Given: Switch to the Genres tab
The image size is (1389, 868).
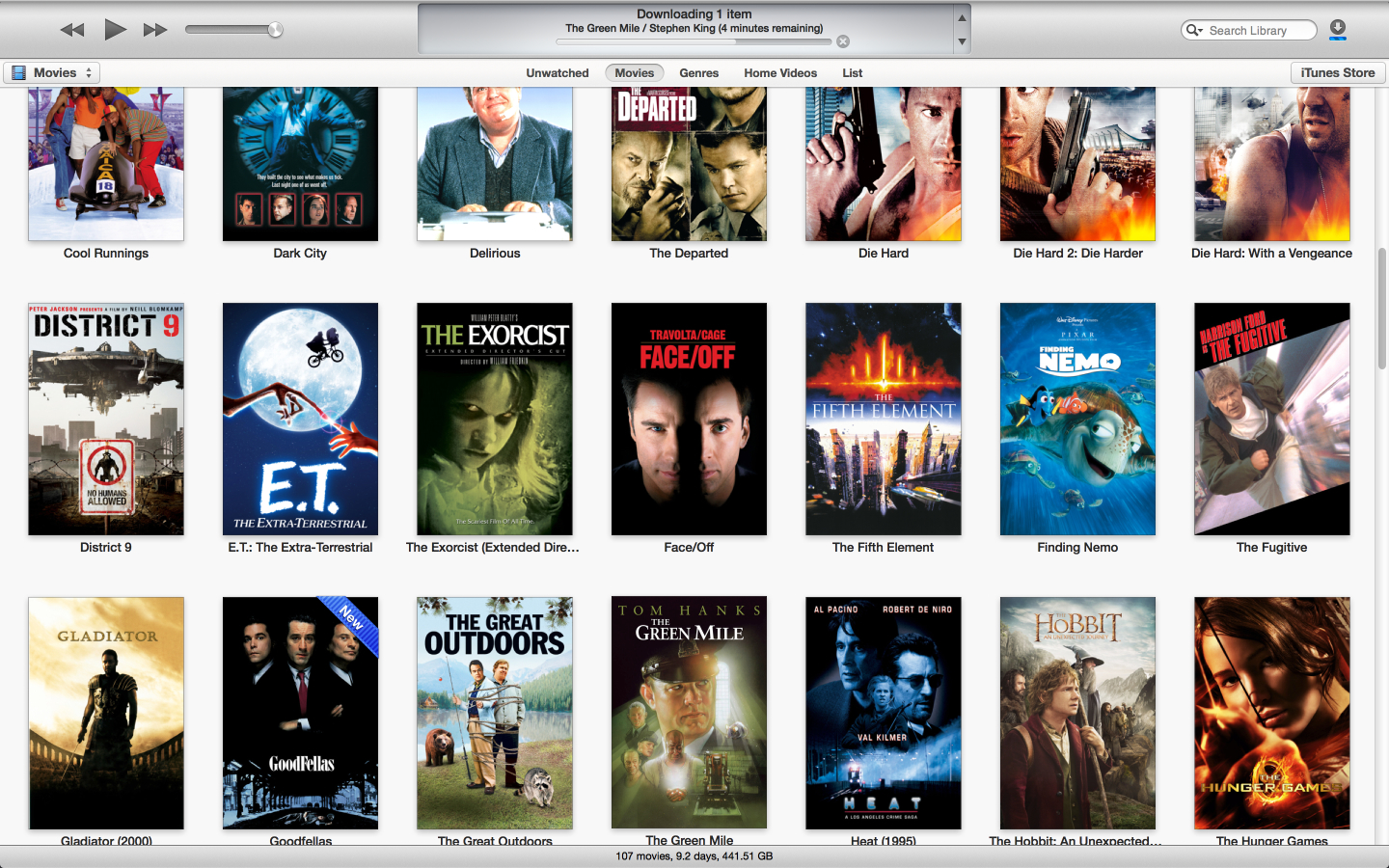Looking at the screenshot, I should pos(699,73).
